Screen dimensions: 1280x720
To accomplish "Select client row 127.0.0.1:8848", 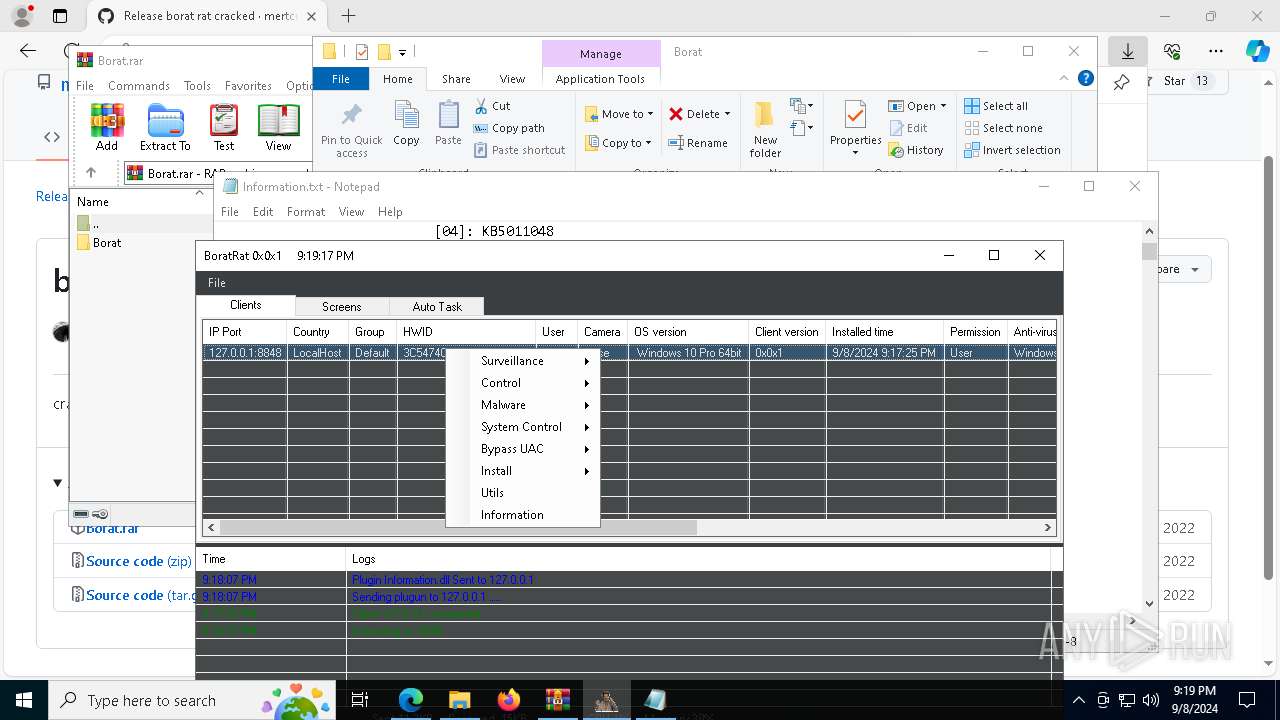I will tap(629, 353).
